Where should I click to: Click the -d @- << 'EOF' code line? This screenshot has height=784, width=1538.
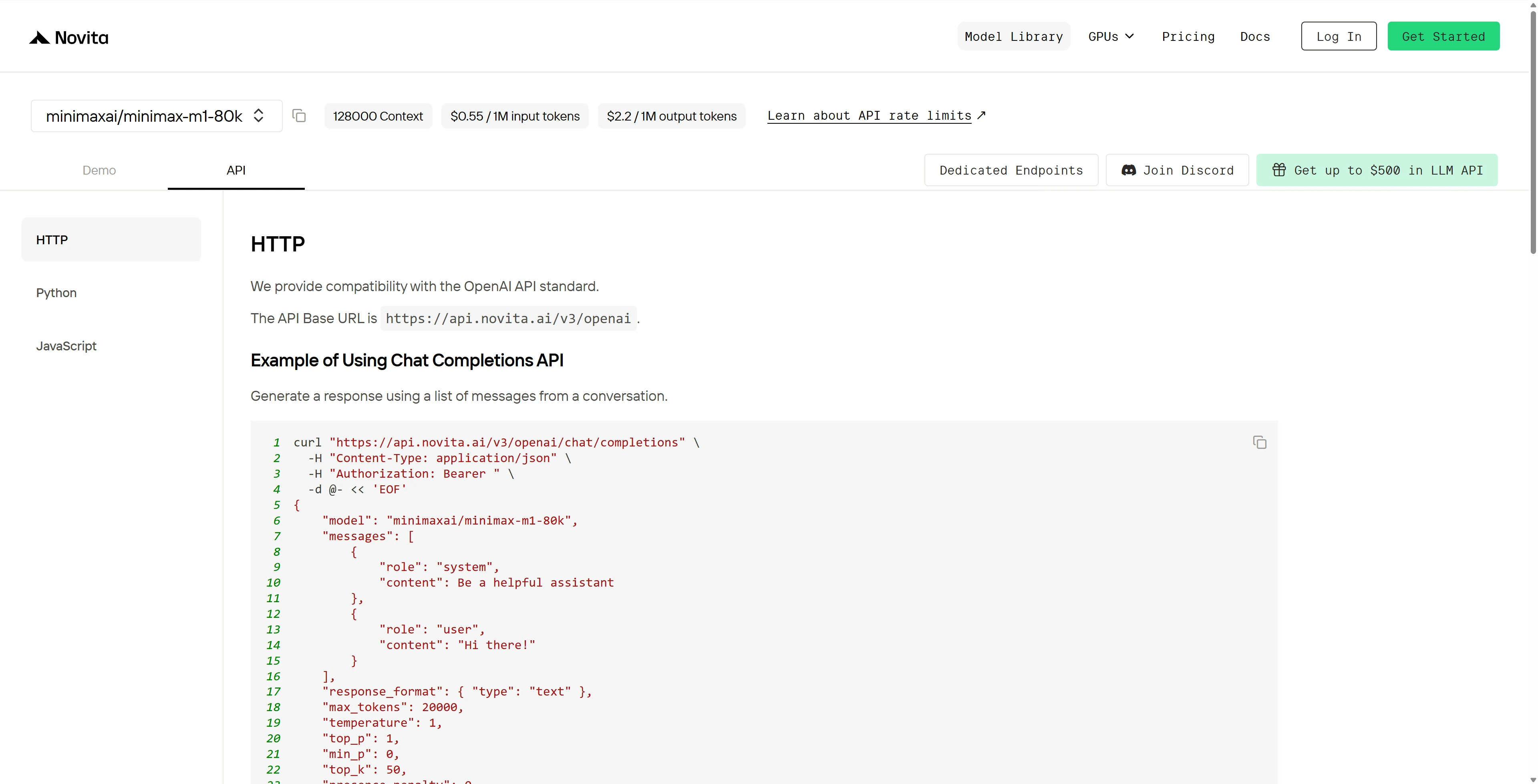coord(357,489)
